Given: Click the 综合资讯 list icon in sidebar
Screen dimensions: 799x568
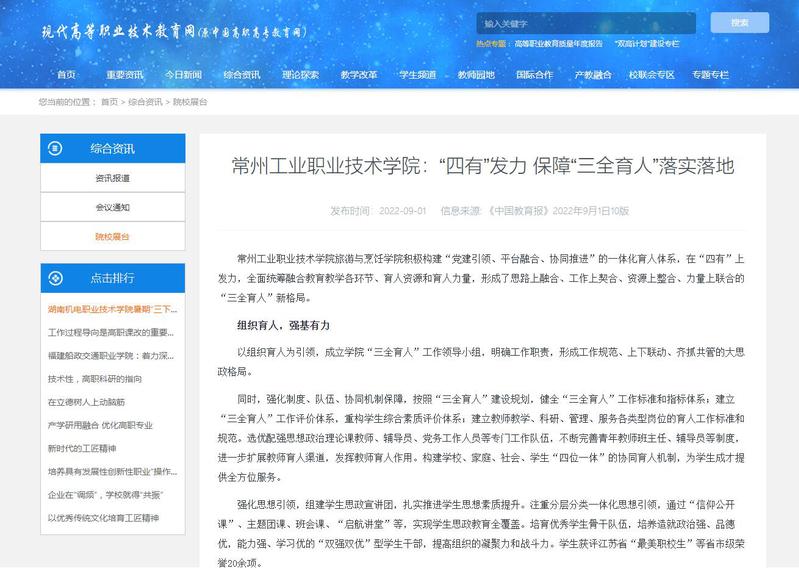Looking at the screenshot, I should click(x=59, y=148).
